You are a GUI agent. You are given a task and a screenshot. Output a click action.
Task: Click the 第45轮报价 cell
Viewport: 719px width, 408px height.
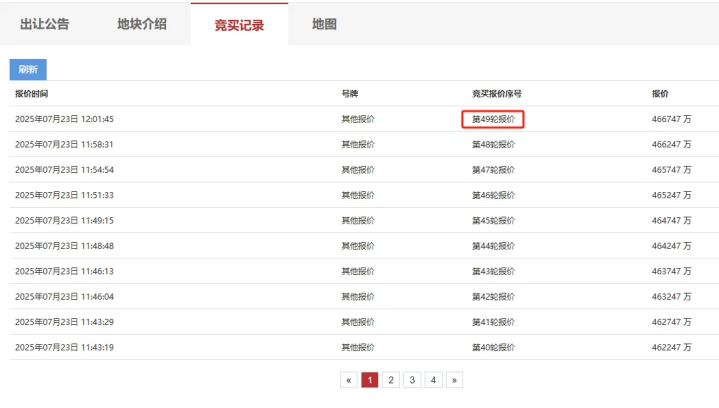coord(493,221)
